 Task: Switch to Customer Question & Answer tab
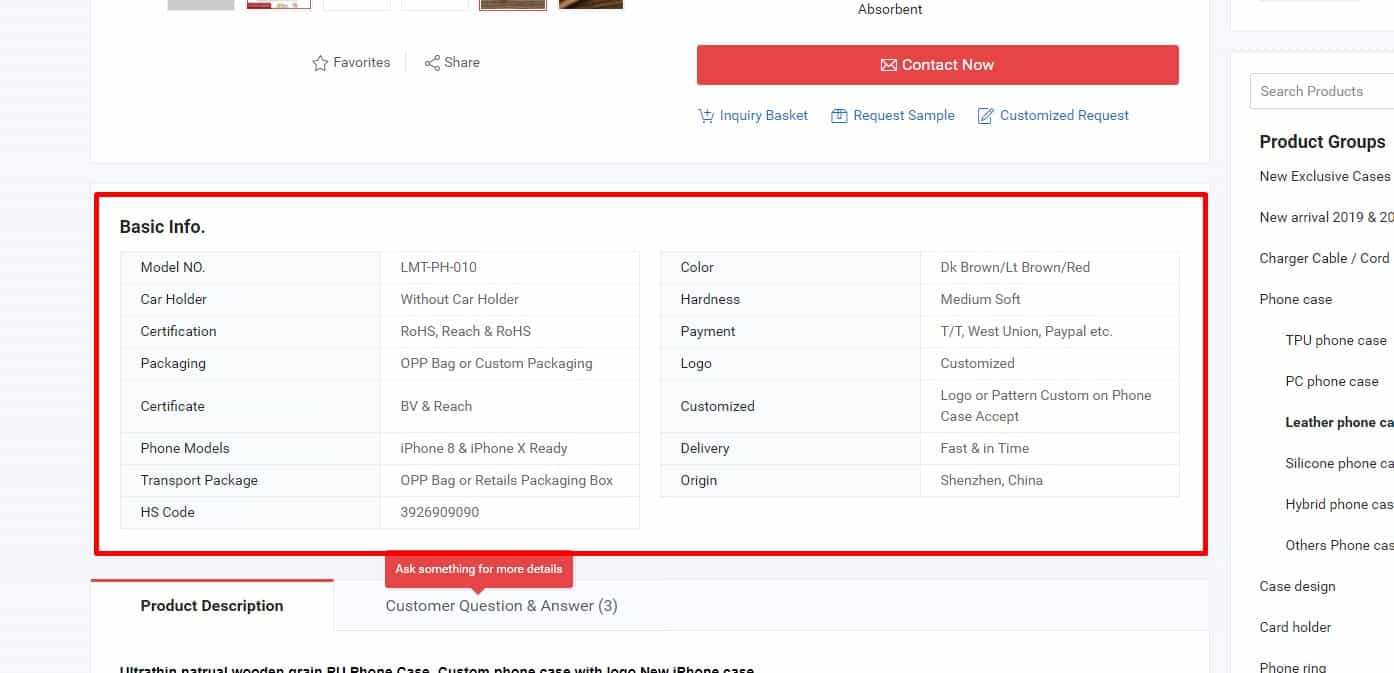point(501,606)
